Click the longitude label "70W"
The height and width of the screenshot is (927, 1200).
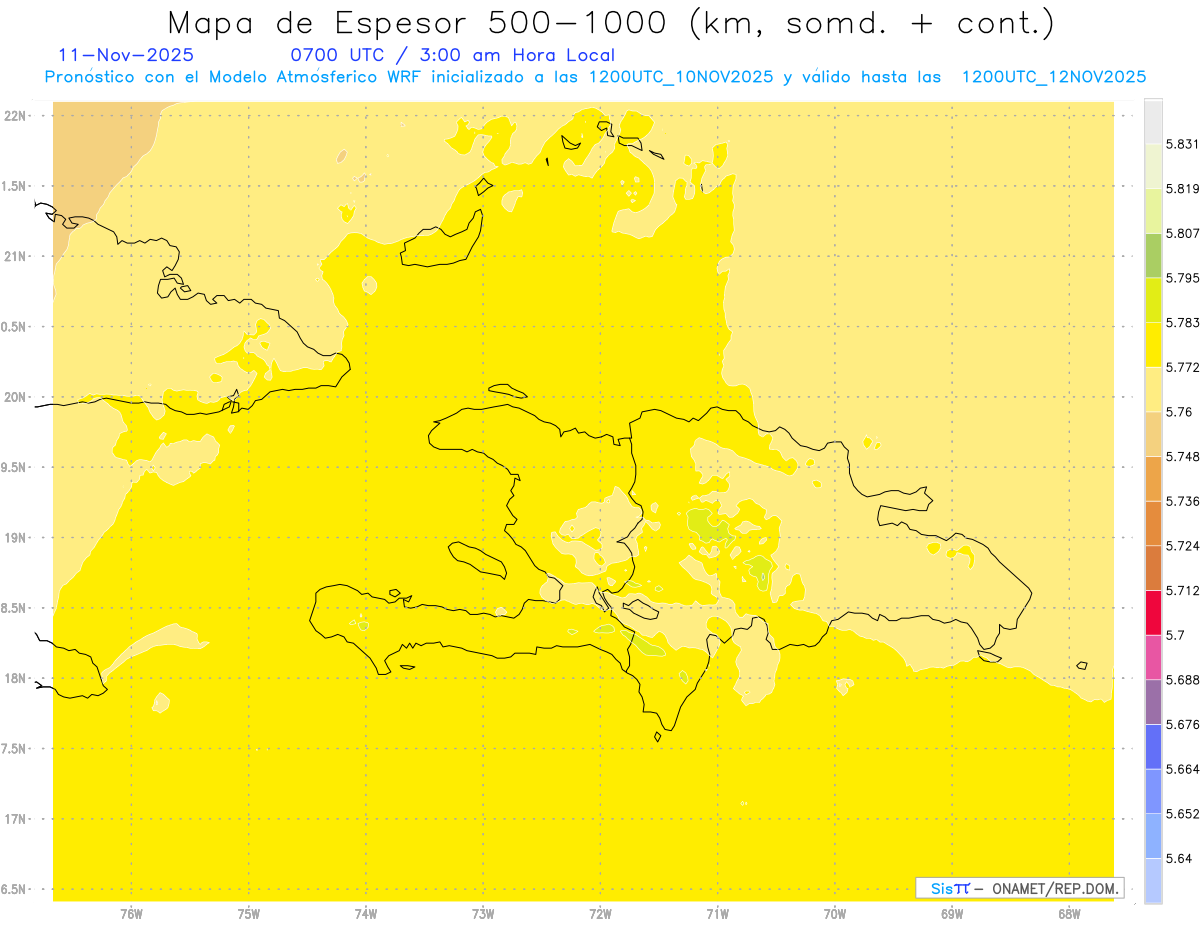(x=835, y=914)
